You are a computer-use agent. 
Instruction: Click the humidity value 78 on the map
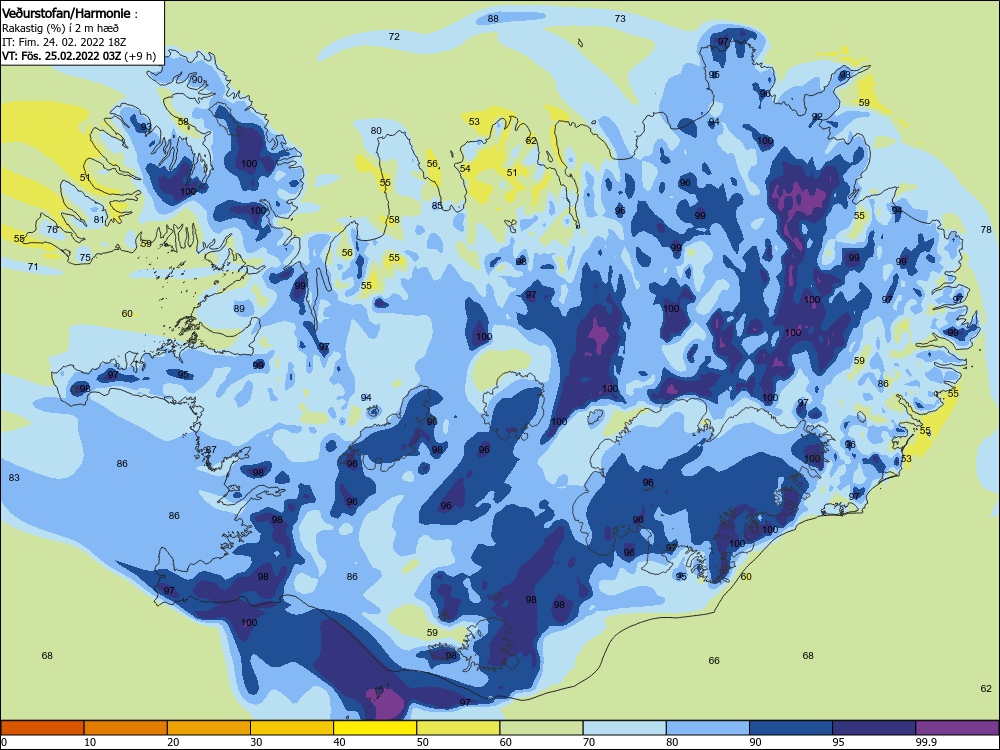(x=986, y=229)
